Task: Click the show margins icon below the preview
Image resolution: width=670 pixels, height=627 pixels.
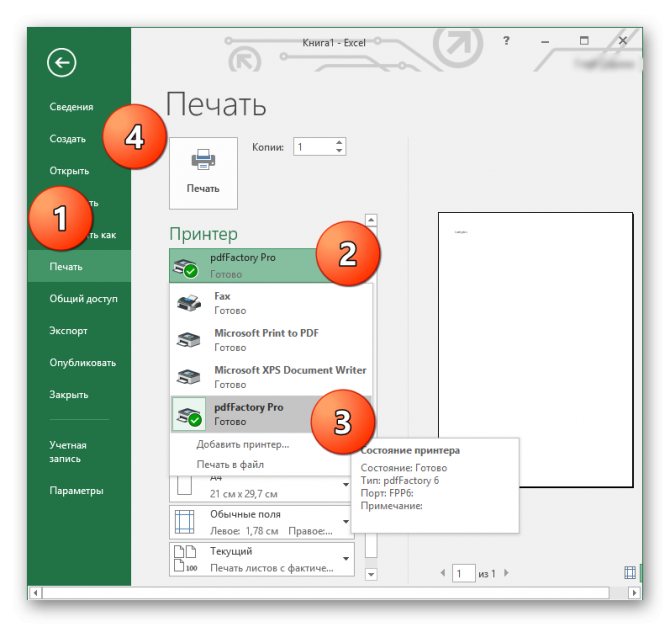Action: [x=630, y=573]
